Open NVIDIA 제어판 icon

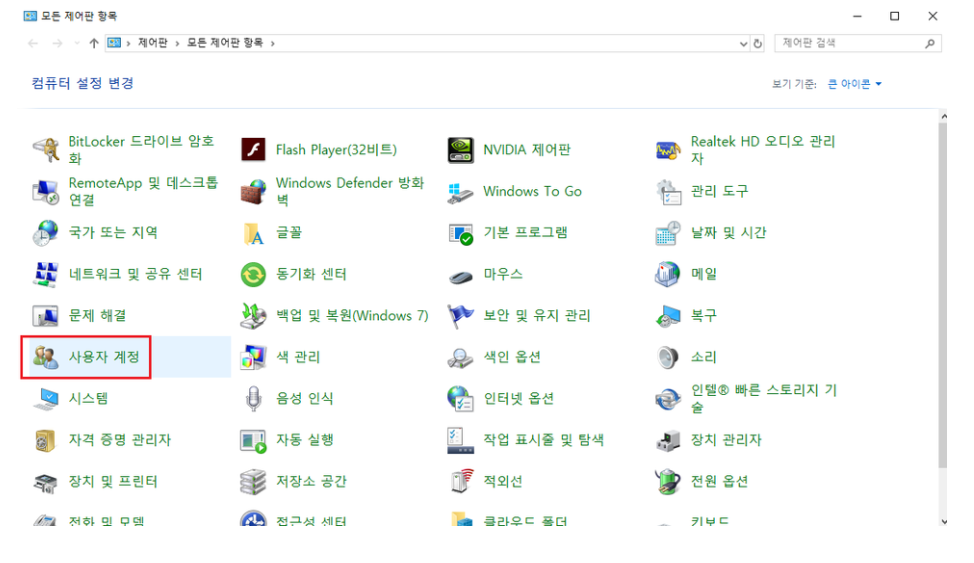[x=460, y=150]
